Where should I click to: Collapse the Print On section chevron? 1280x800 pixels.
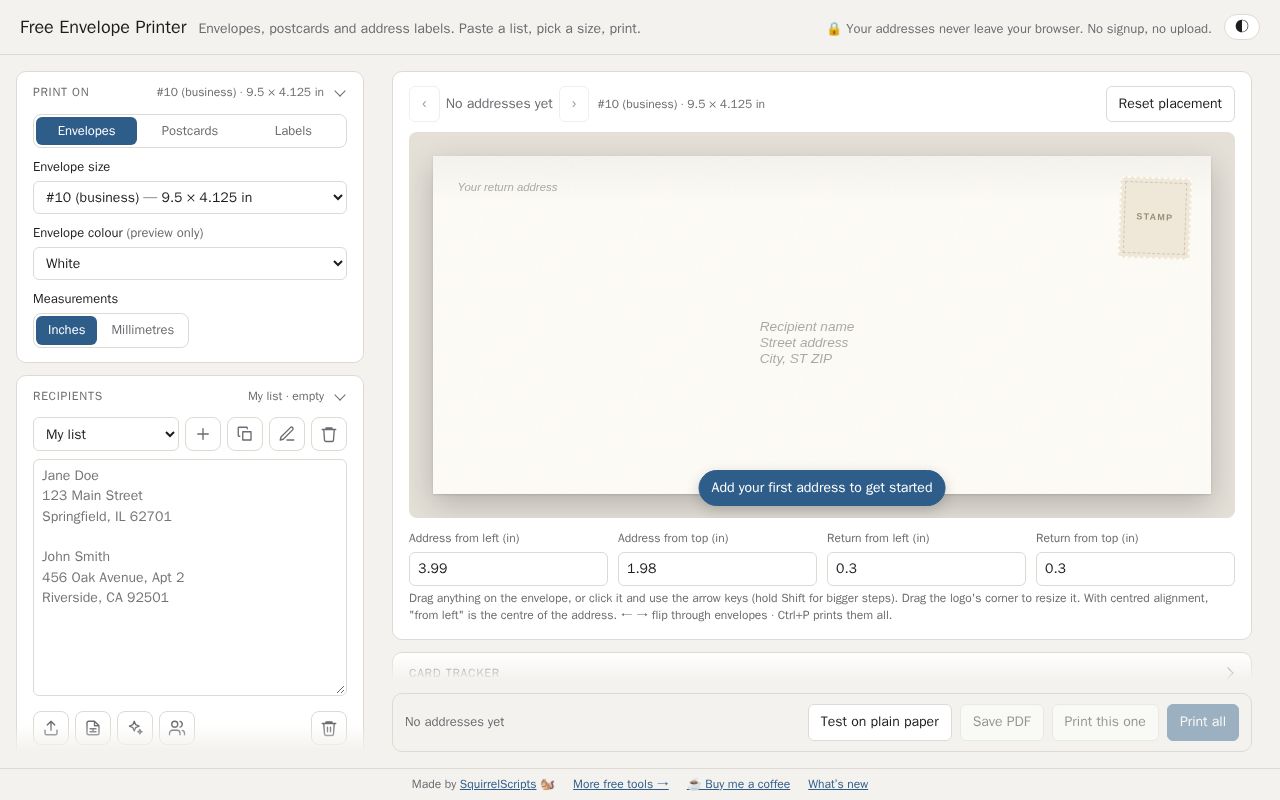pos(340,93)
